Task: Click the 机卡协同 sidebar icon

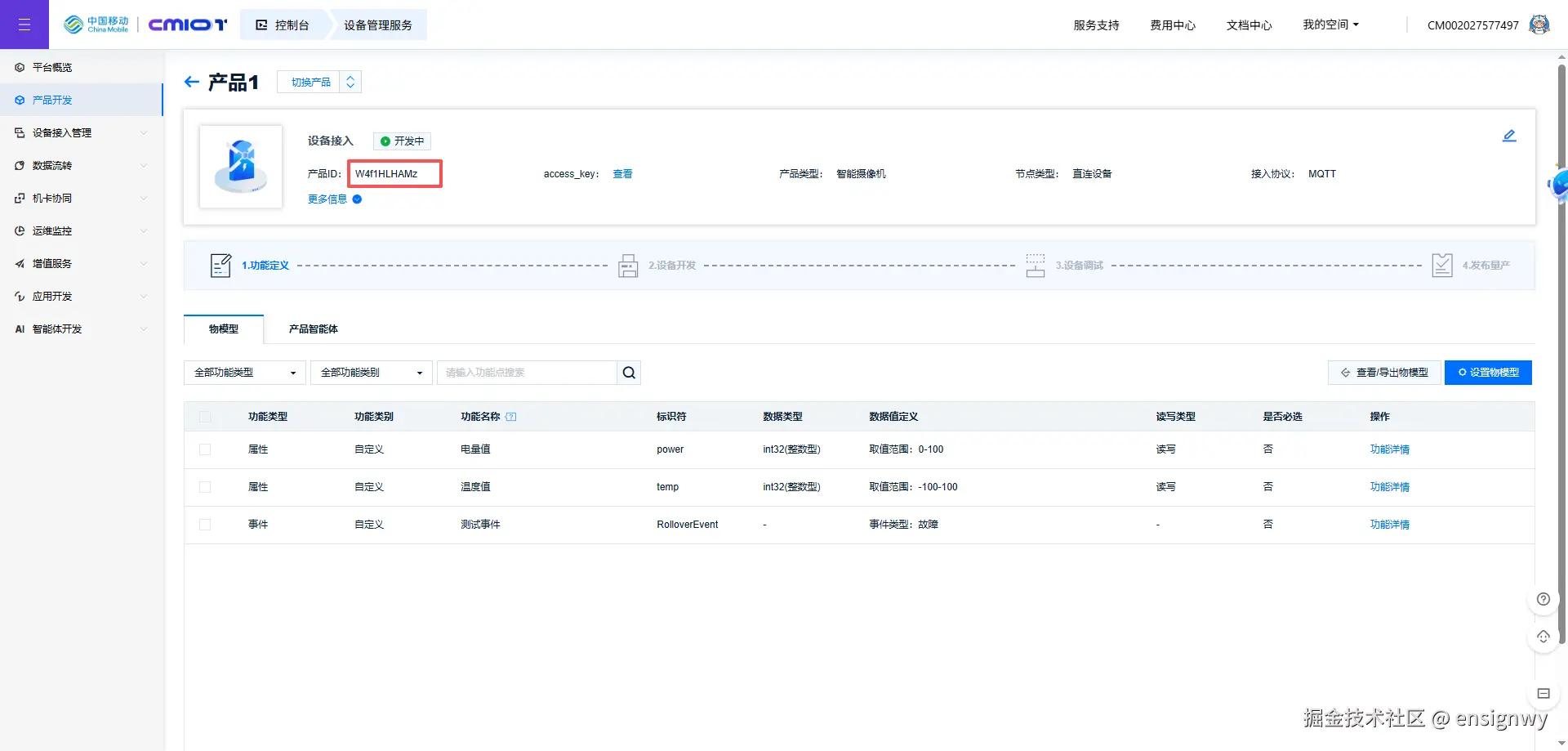Action: point(20,198)
